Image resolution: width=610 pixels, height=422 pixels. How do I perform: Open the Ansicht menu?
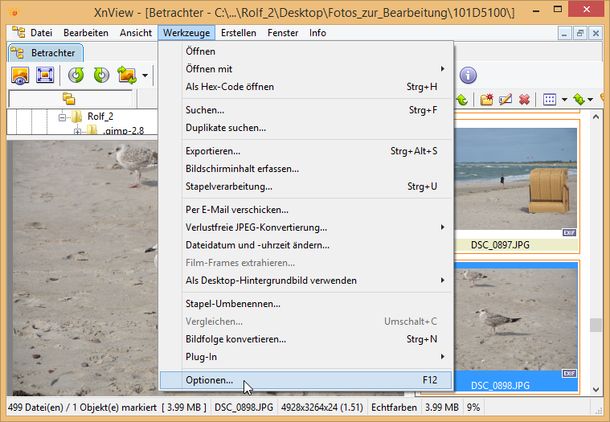[136, 33]
